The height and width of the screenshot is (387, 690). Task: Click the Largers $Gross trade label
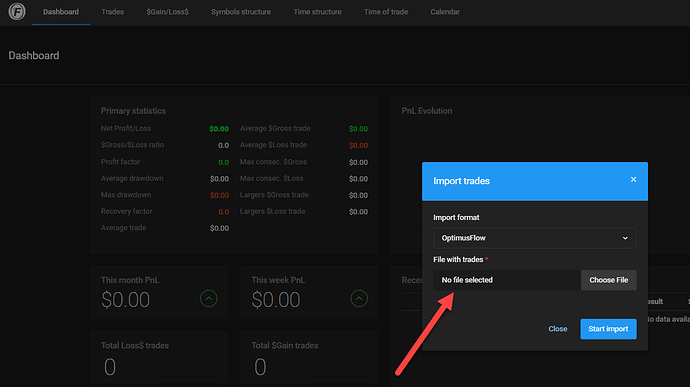274,195
